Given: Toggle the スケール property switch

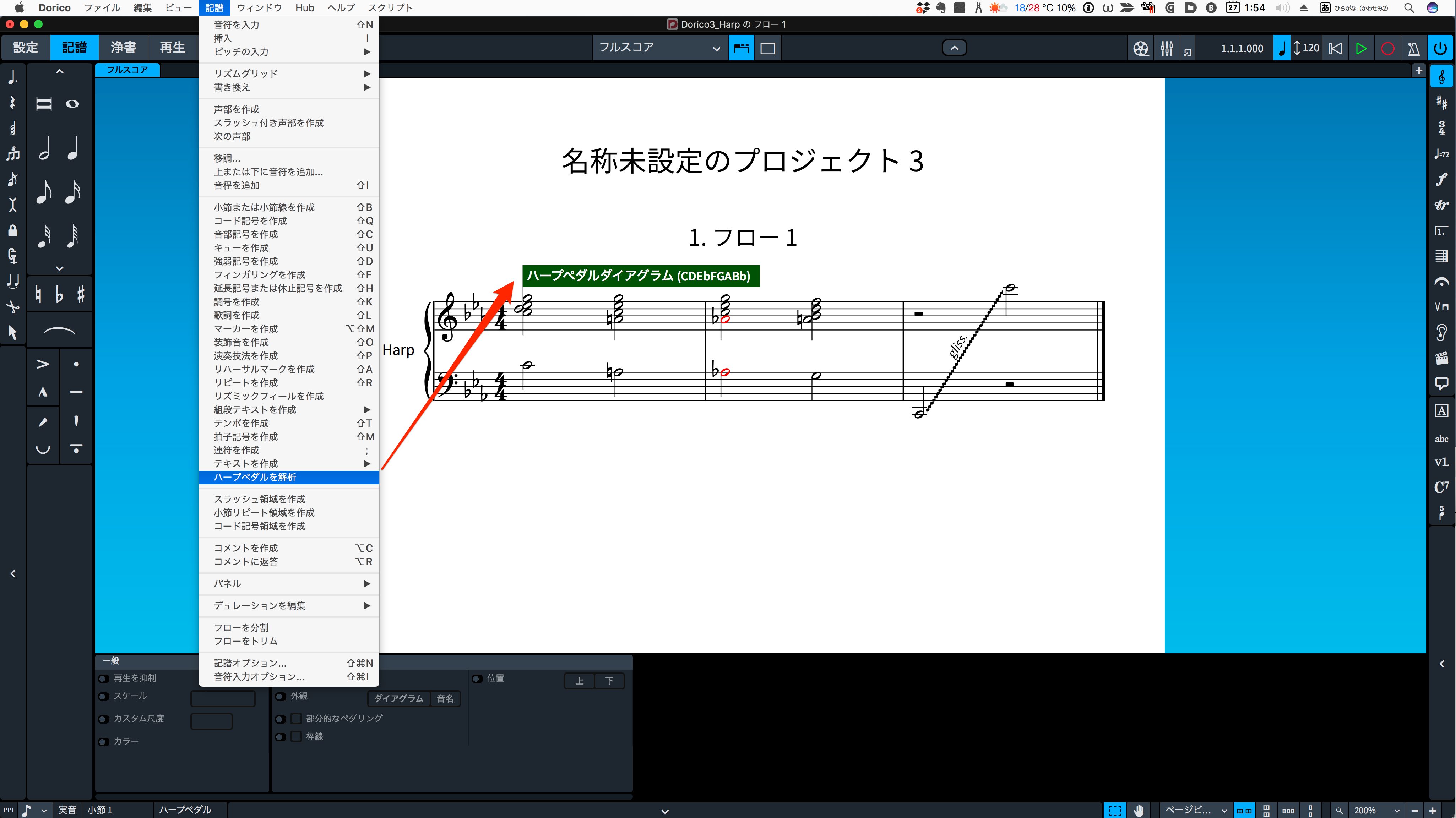Looking at the screenshot, I should tap(103, 697).
